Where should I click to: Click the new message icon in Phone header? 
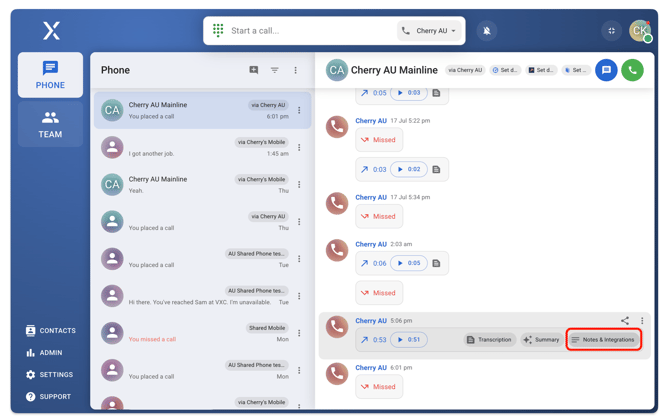[254, 70]
